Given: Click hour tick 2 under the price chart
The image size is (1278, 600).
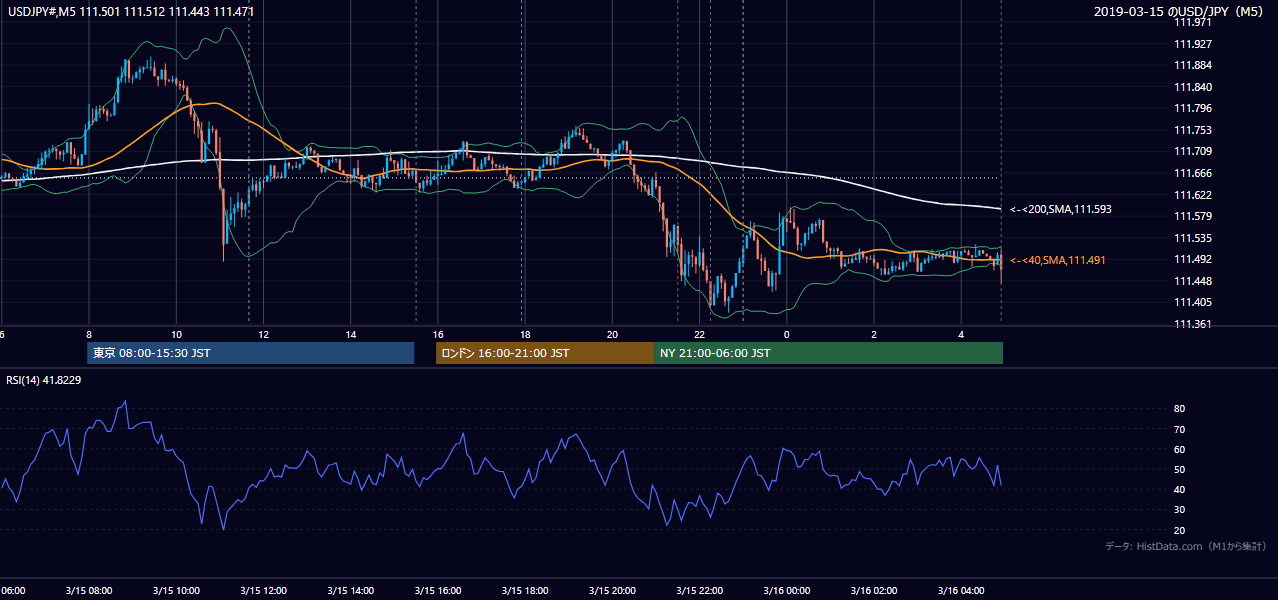Looking at the screenshot, I should pos(874,334).
